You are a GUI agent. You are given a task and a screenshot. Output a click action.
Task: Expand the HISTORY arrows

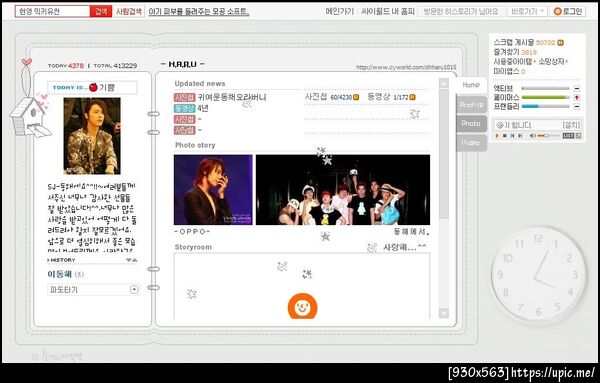[132, 260]
